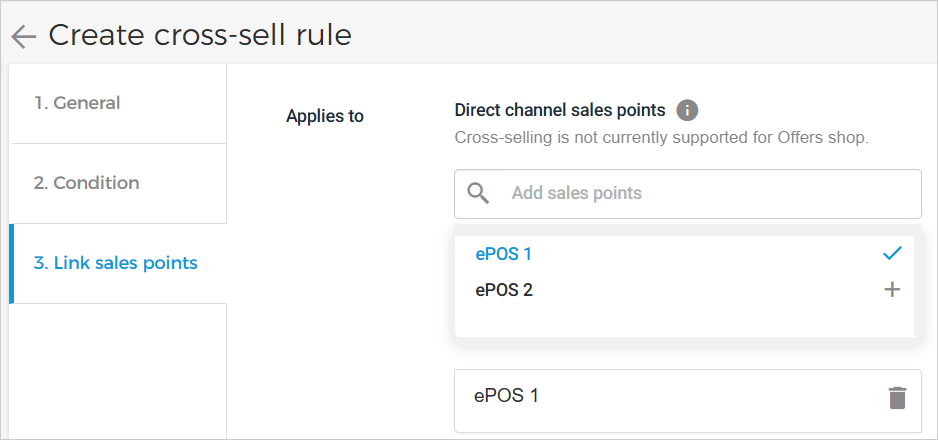
Task: Click the Offers shop cross-selling note
Action: coord(661,137)
